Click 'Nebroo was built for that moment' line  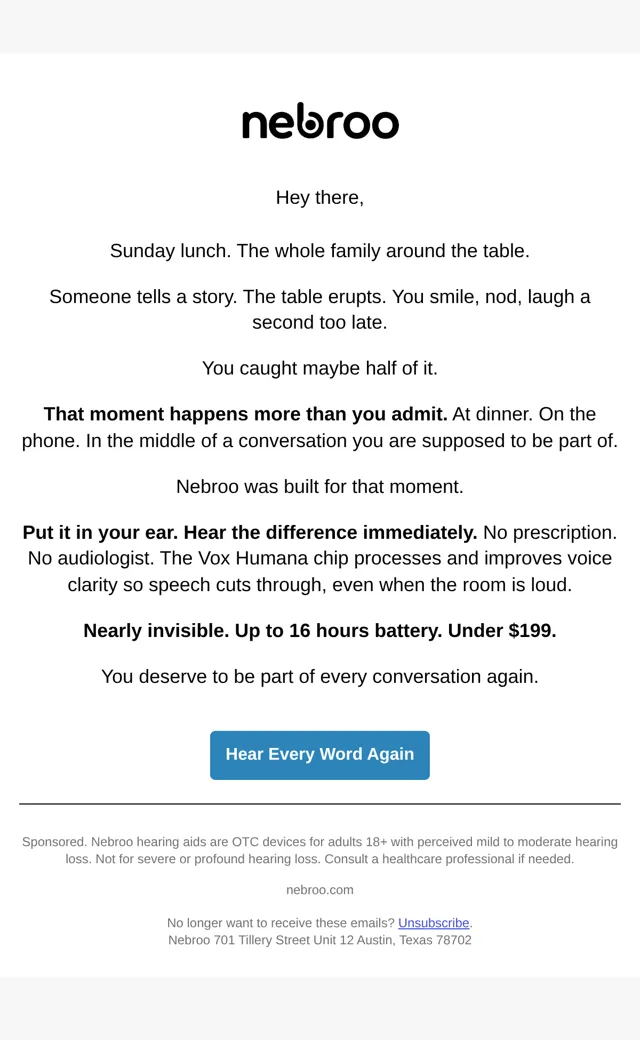click(x=320, y=486)
